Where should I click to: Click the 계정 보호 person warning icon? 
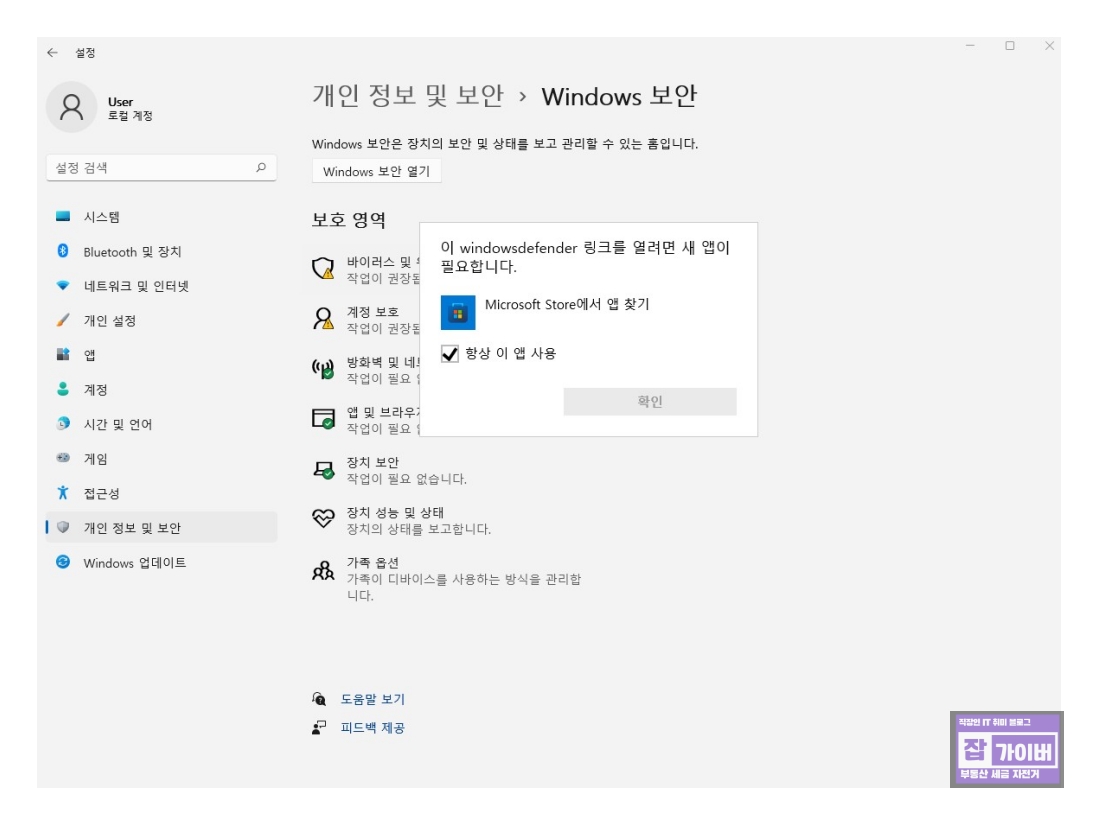coord(323,319)
